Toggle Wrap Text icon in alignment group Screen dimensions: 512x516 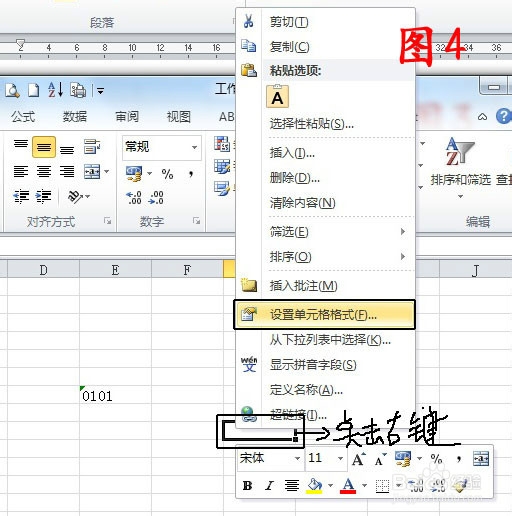pyautogui.click(x=92, y=146)
